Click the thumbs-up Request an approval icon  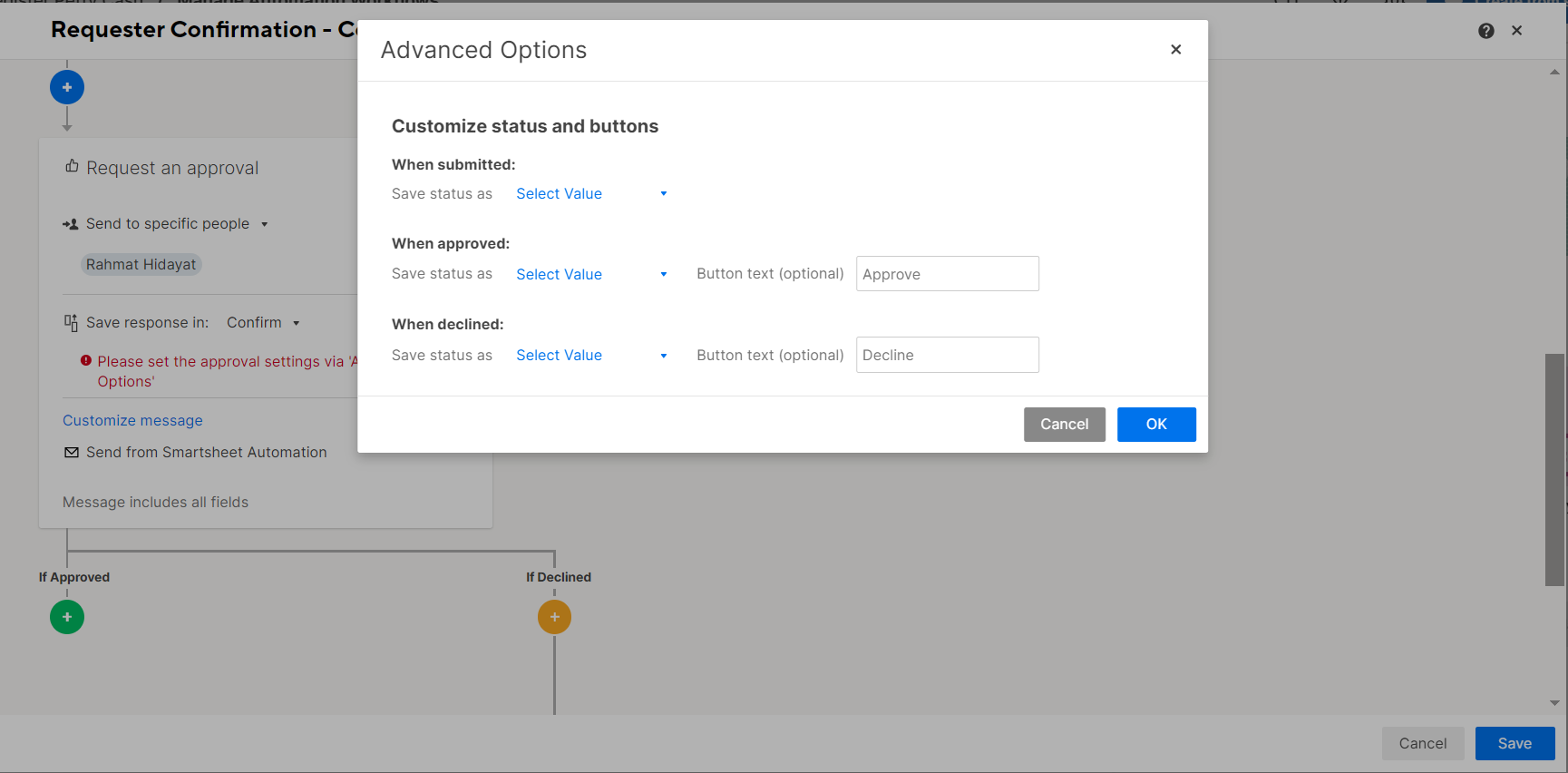click(x=72, y=166)
